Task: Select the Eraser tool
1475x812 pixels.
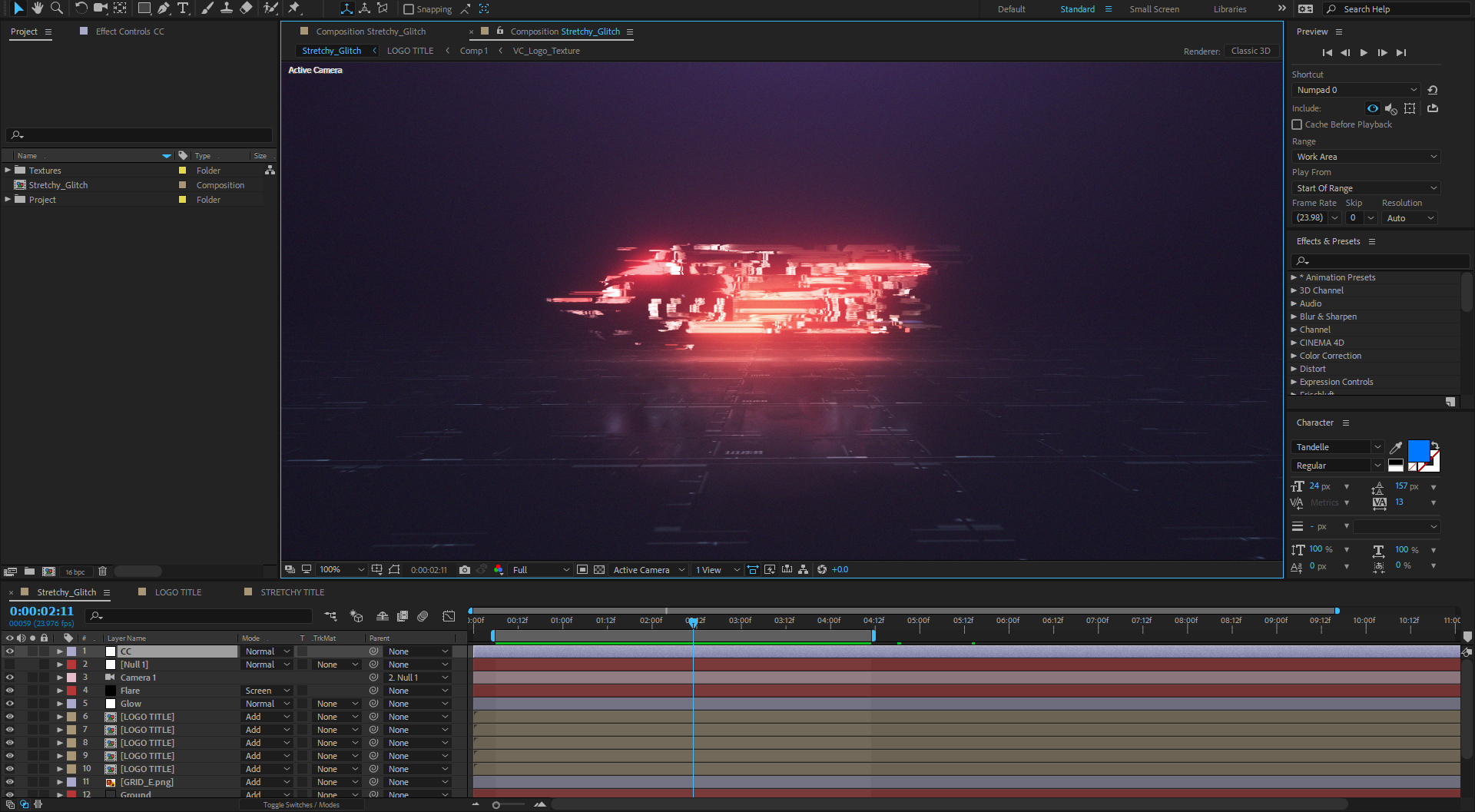Action: [x=246, y=8]
